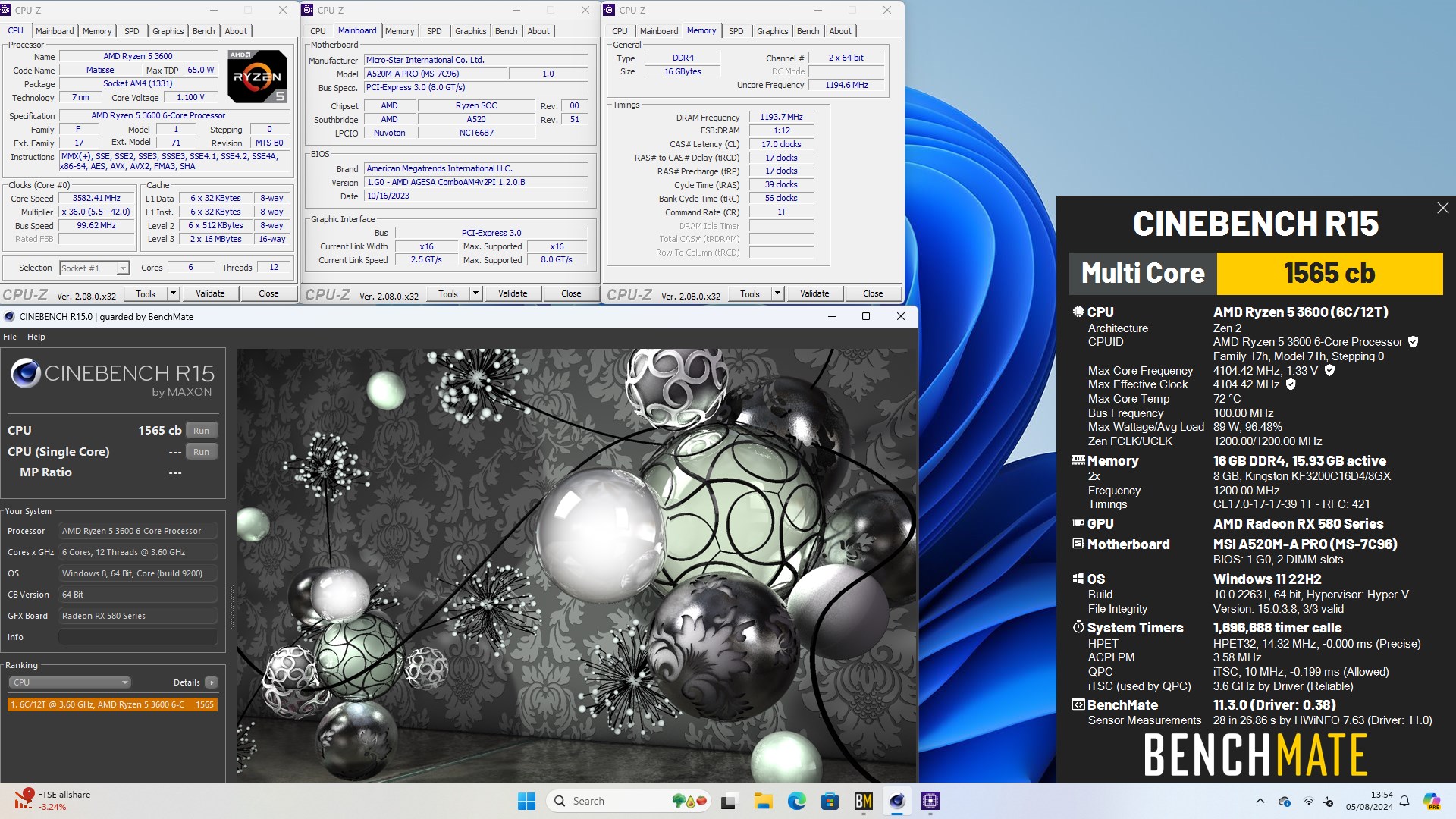Screen dimensions: 1456x819
Task: Open Task View from the taskbar
Action: (729, 801)
